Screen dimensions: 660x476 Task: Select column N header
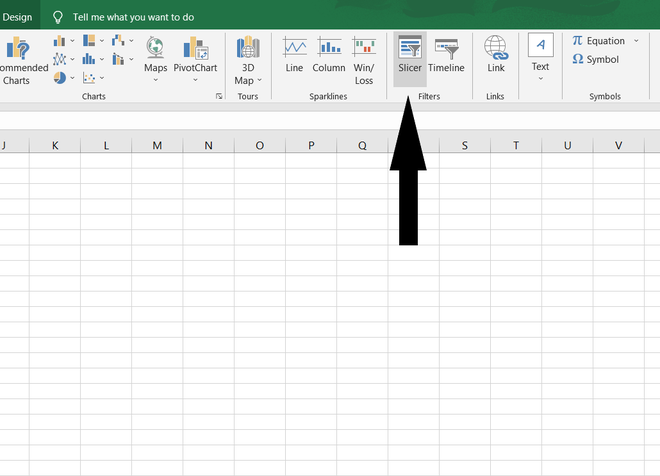pyautogui.click(x=209, y=146)
